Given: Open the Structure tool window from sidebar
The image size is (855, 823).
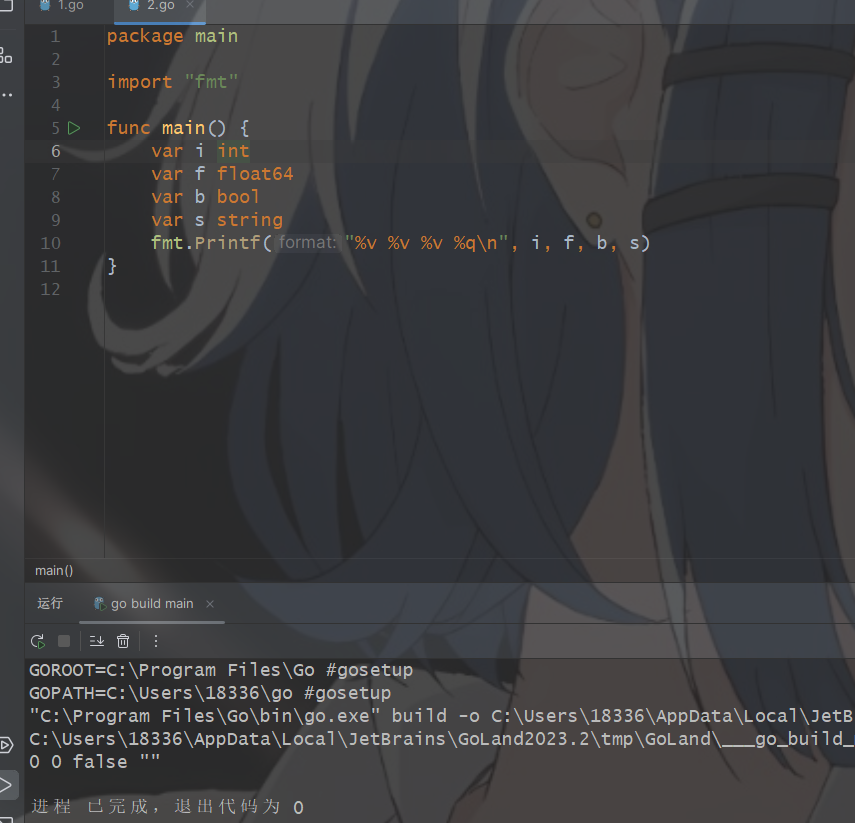Looking at the screenshot, I should pos(6,55).
